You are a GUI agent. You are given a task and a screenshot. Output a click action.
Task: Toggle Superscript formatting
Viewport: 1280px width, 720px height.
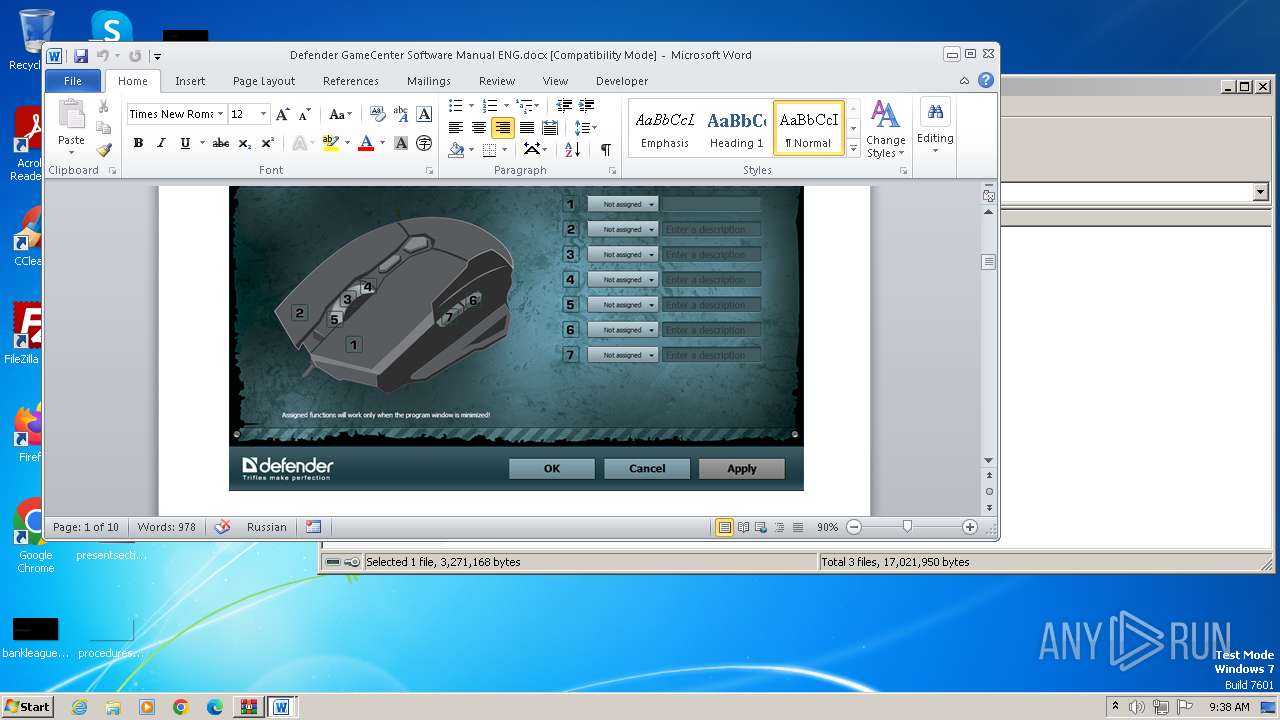[267, 143]
